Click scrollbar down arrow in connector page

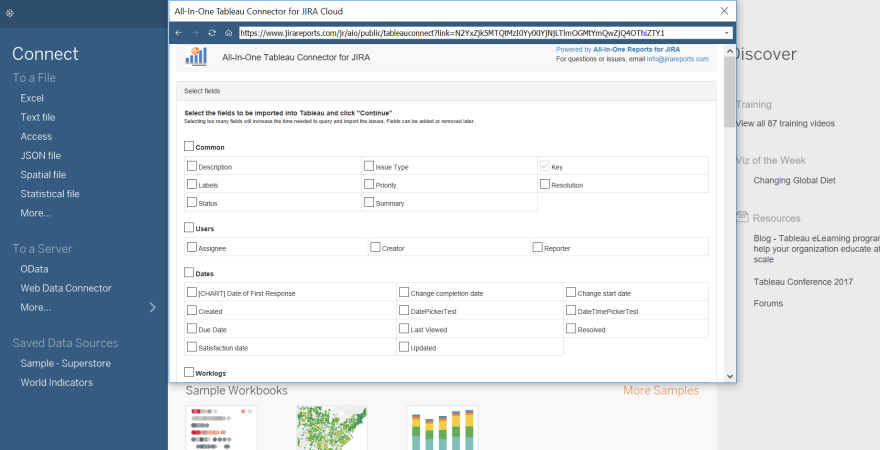coord(730,376)
